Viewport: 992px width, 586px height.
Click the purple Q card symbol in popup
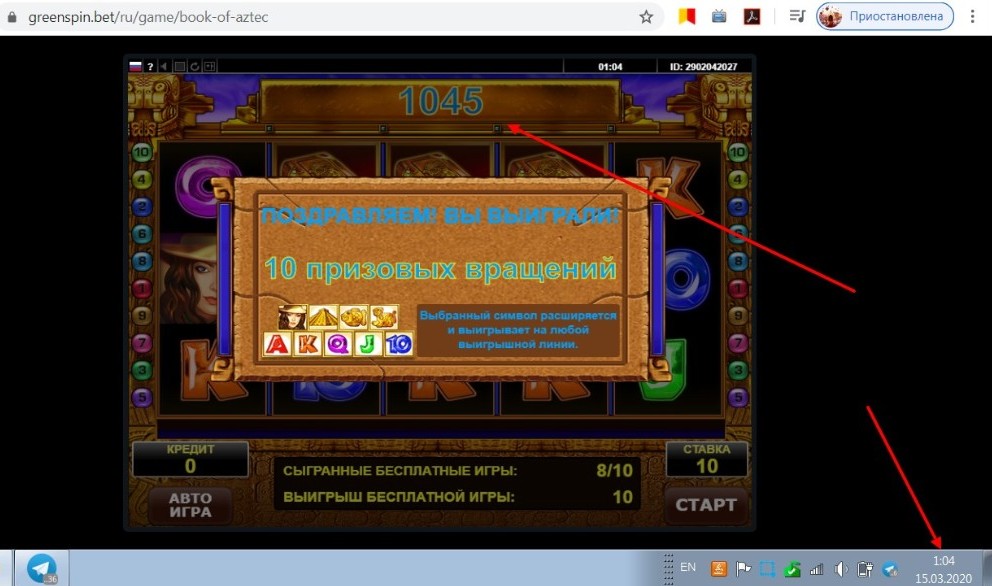[338, 344]
